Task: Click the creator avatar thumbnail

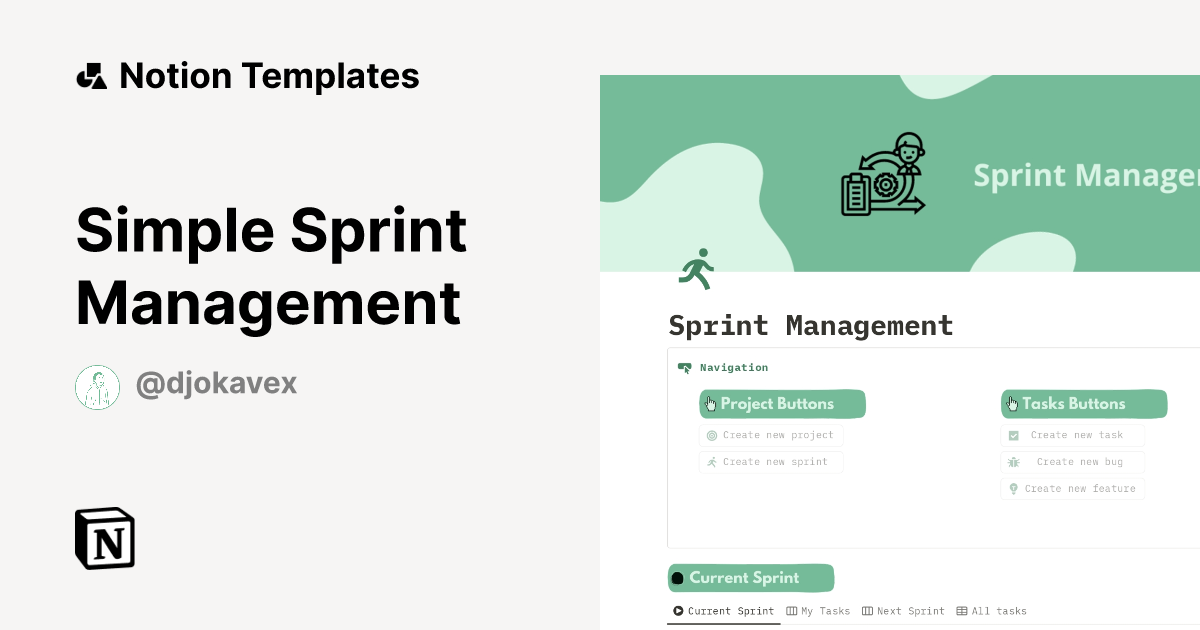Action: point(97,386)
